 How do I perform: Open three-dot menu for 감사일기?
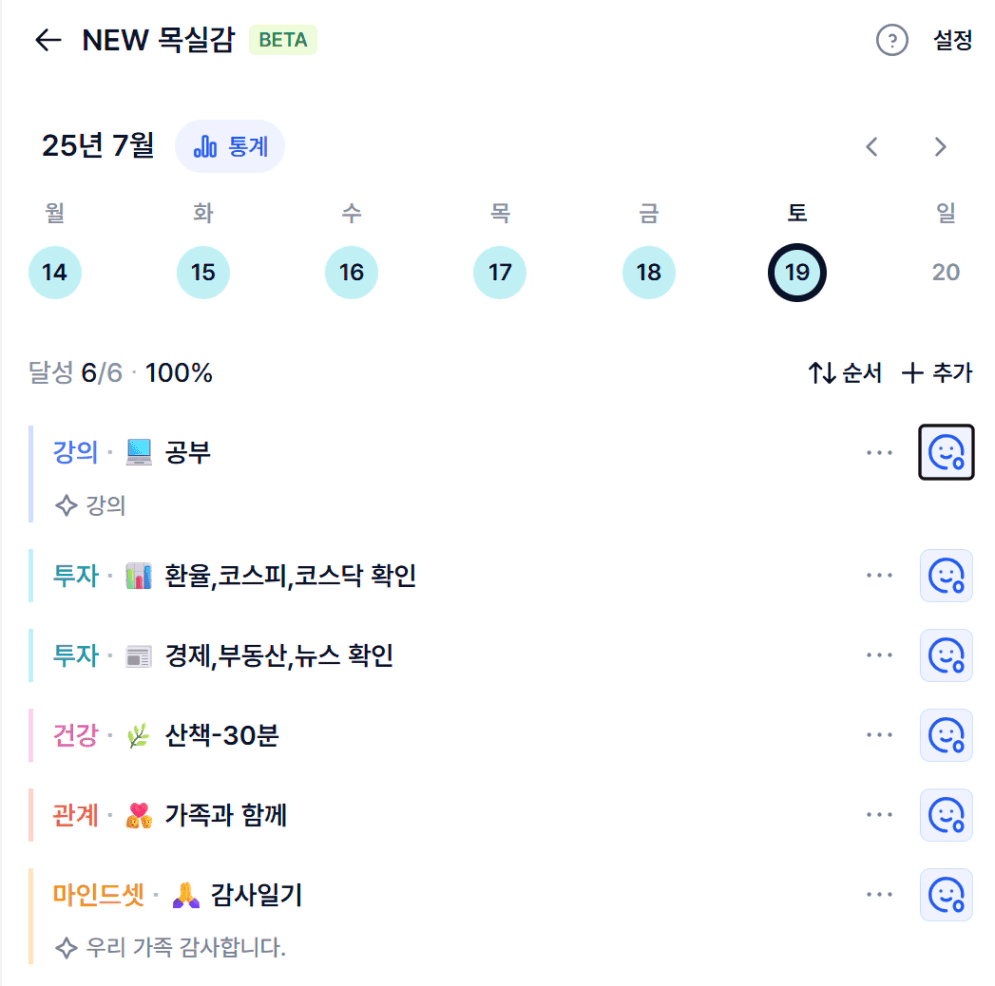(880, 895)
